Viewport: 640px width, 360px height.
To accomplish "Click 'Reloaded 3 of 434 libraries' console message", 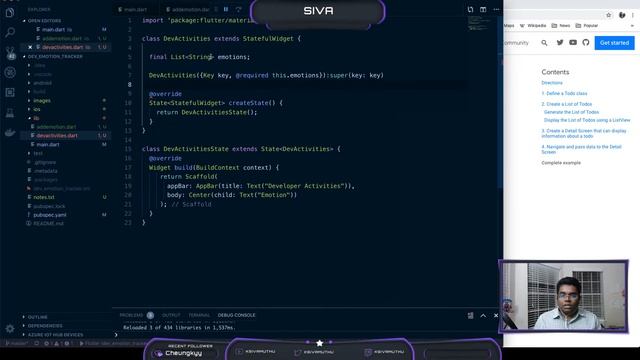I will 179,327.
